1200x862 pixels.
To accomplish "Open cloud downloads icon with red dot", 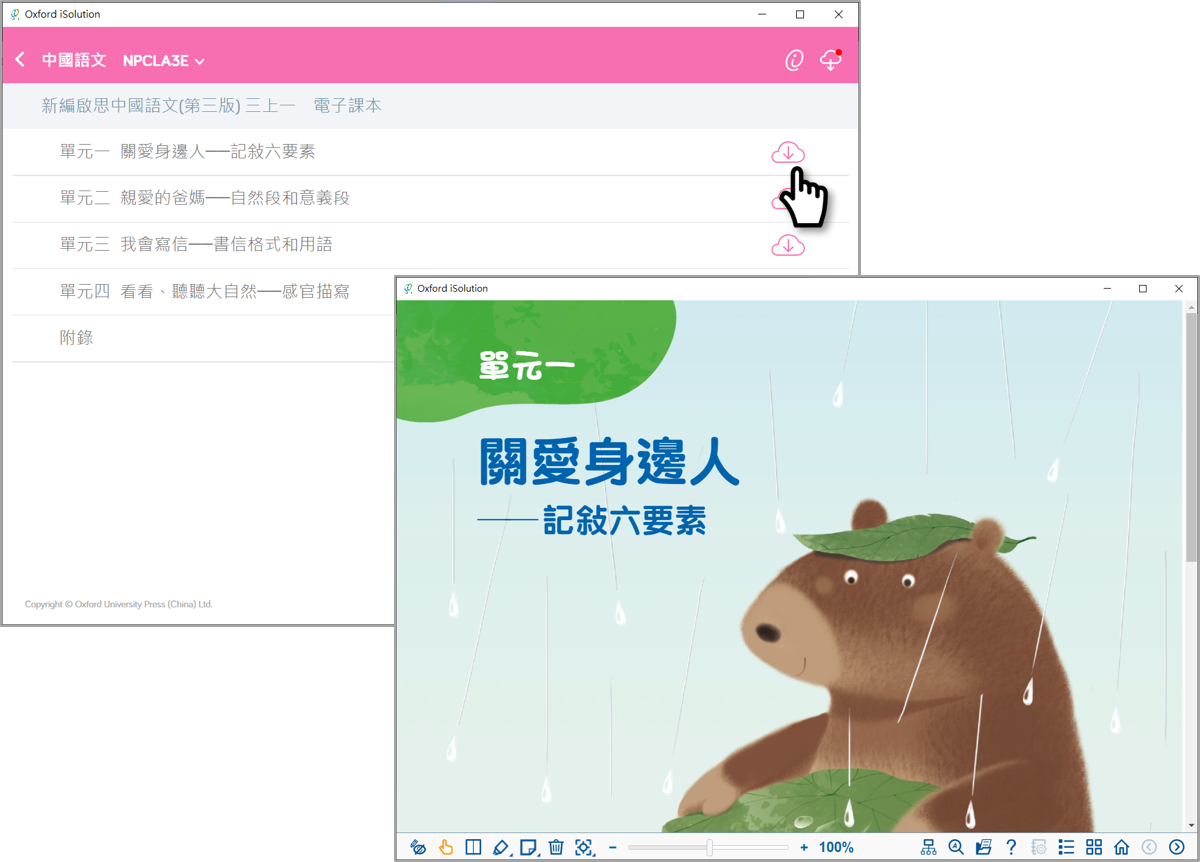I will coord(831,60).
